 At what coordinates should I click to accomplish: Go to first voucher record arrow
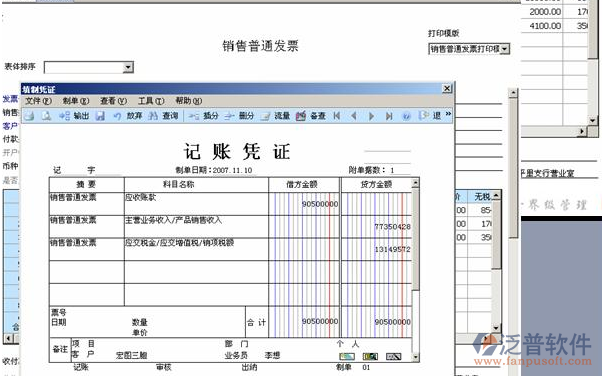(337, 116)
